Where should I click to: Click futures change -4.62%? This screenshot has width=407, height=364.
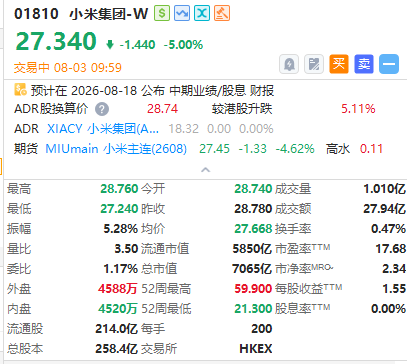295,149
